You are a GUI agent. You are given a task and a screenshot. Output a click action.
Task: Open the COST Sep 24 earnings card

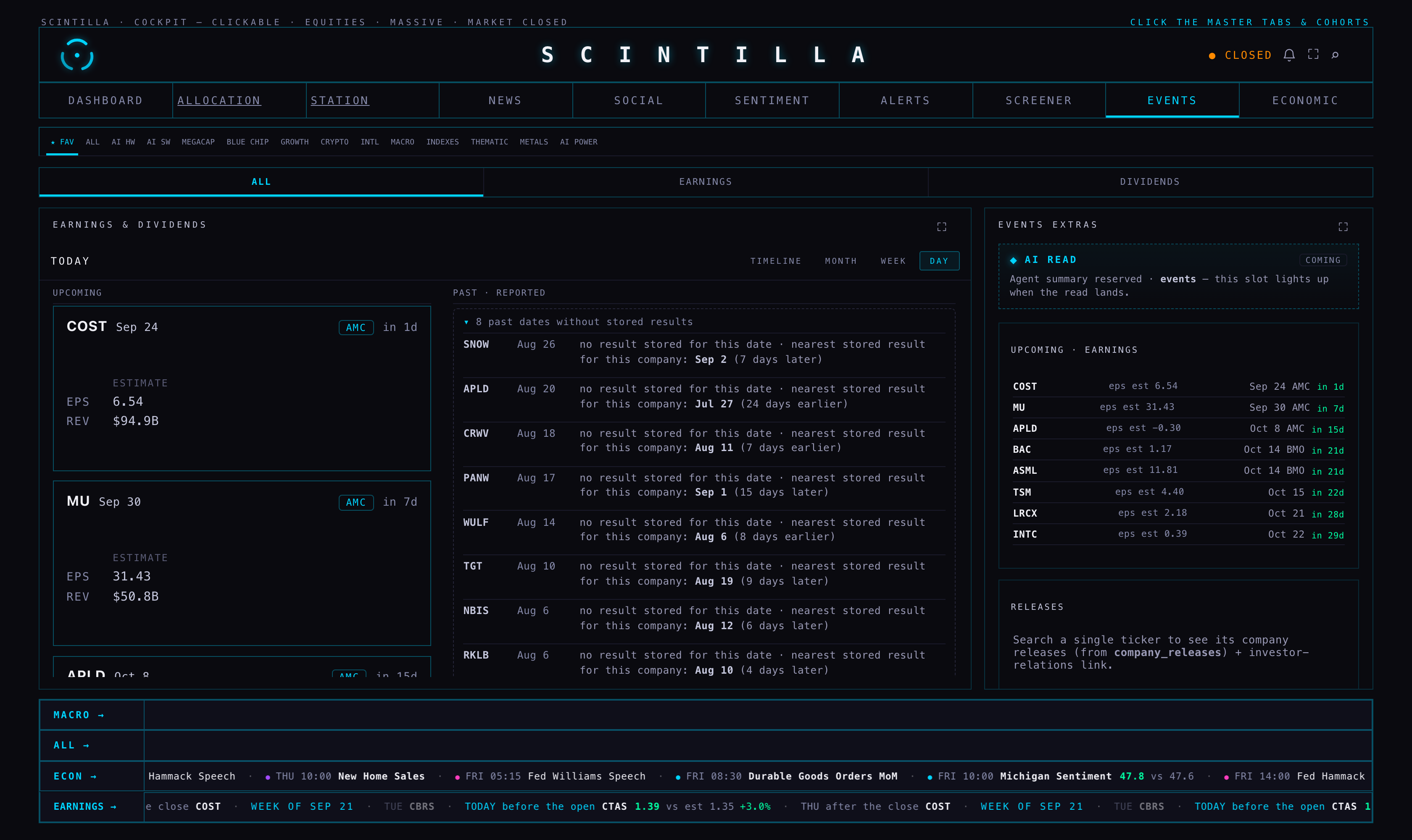[242, 388]
